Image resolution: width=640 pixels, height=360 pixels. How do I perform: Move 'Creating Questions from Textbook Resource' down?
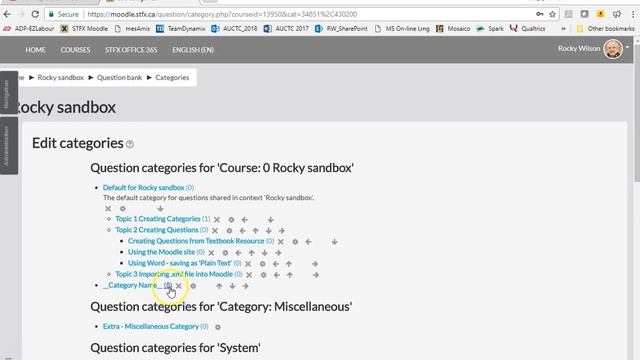click(334, 242)
